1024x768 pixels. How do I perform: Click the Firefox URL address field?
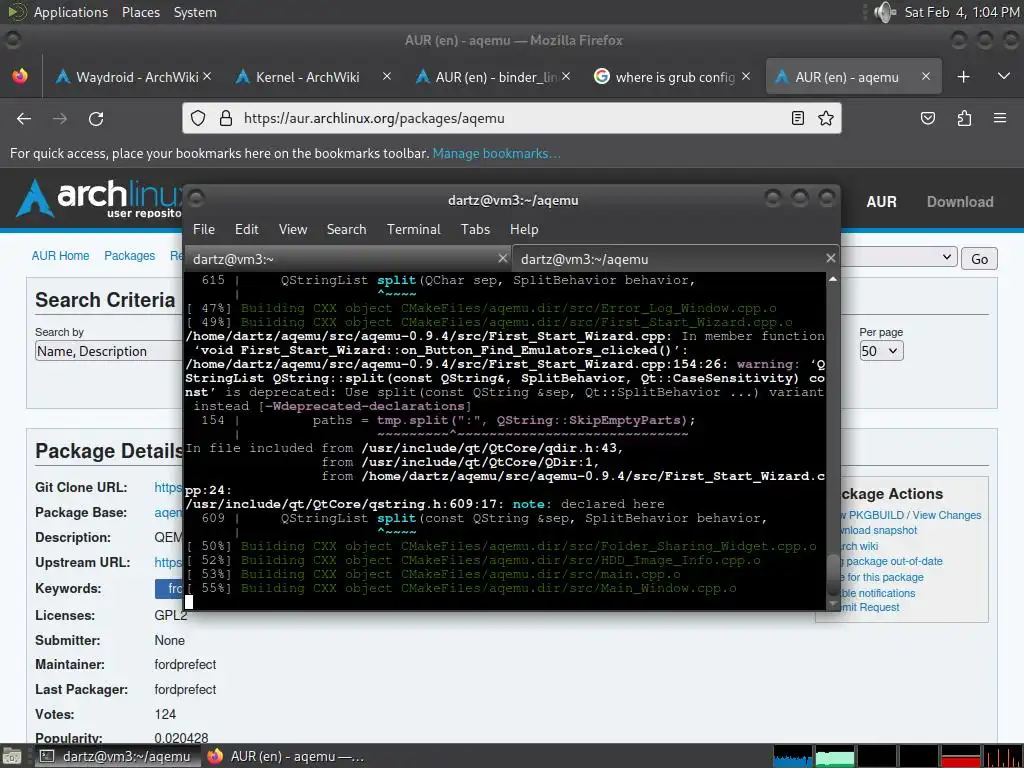coord(512,118)
